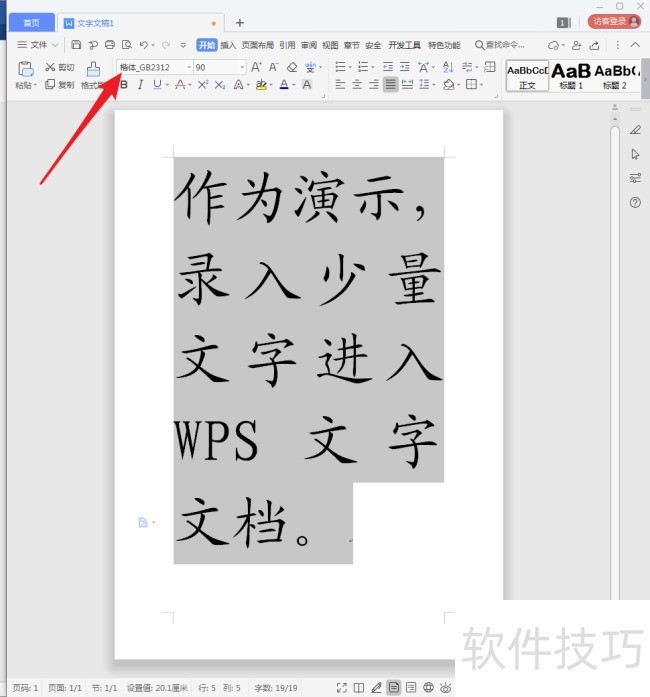This screenshot has height=697, width=650.
Task: Open the font size dropdown arrow
Action: [x=242, y=68]
